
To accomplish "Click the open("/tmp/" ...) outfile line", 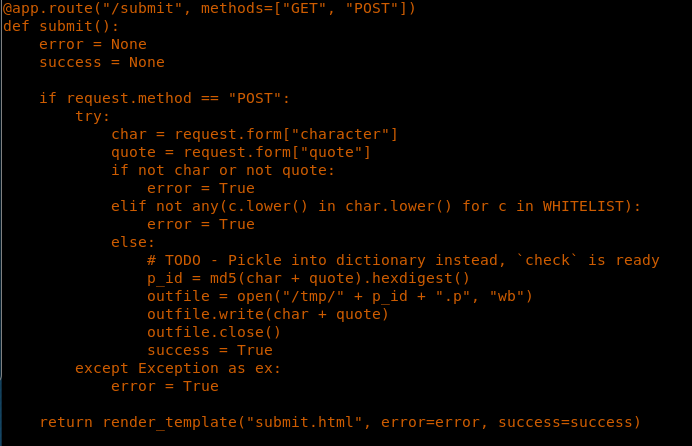I will [x=340, y=296].
